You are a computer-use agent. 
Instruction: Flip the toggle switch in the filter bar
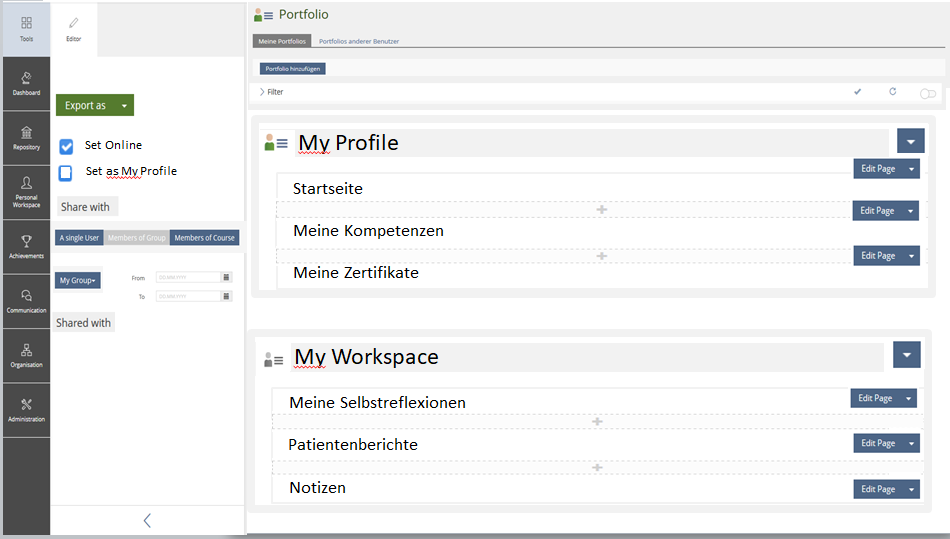(x=927, y=93)
